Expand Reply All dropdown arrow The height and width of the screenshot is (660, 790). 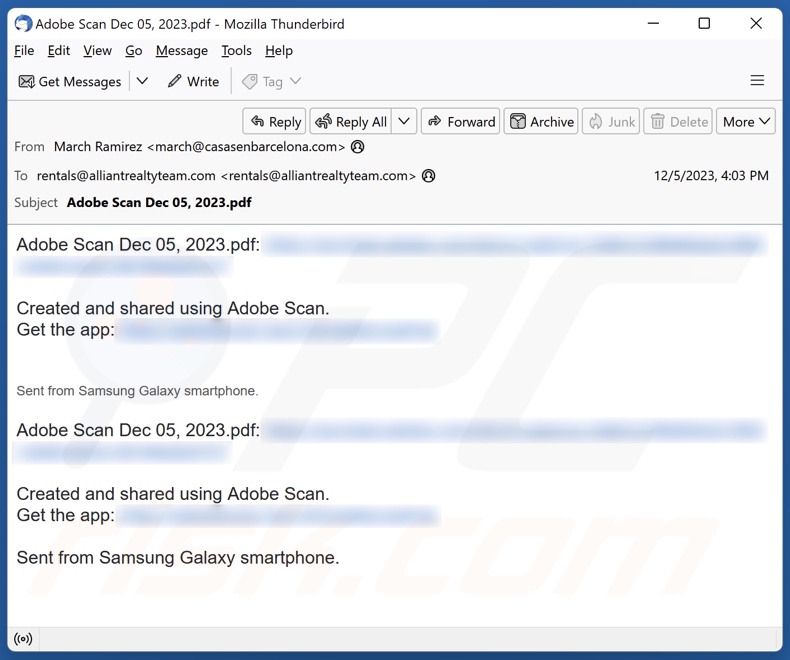click(404, 121)
